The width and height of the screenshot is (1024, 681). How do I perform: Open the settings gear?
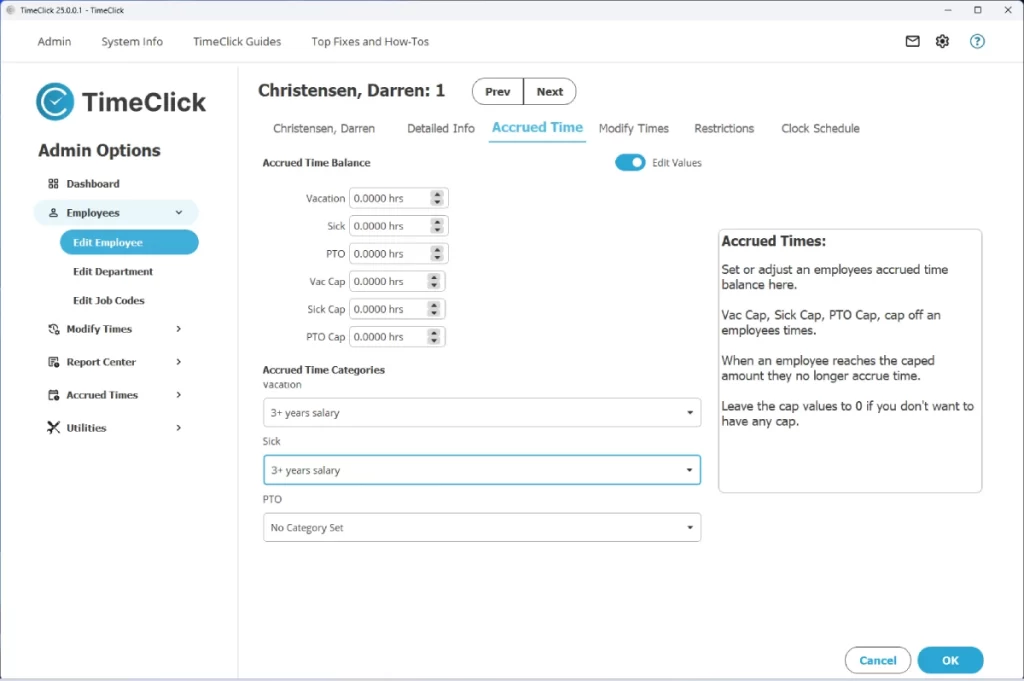[x=941, y=41]
